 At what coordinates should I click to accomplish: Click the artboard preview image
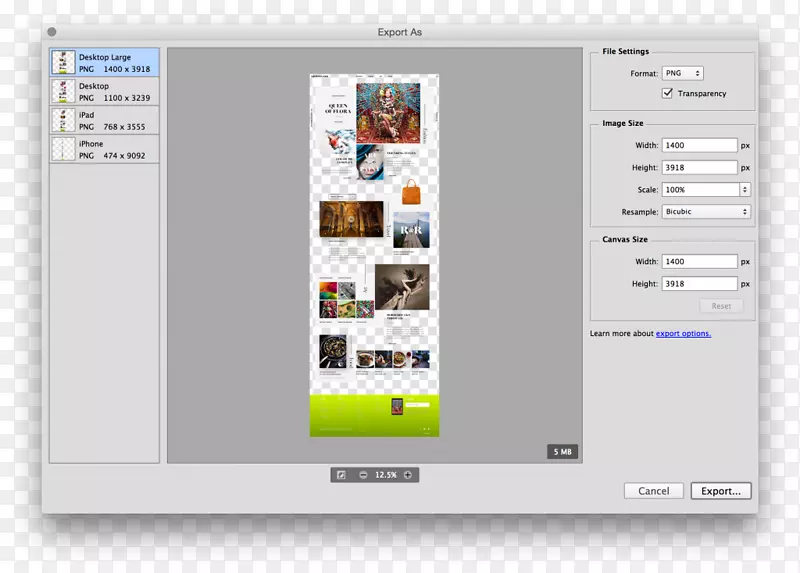tap(374, 255)
